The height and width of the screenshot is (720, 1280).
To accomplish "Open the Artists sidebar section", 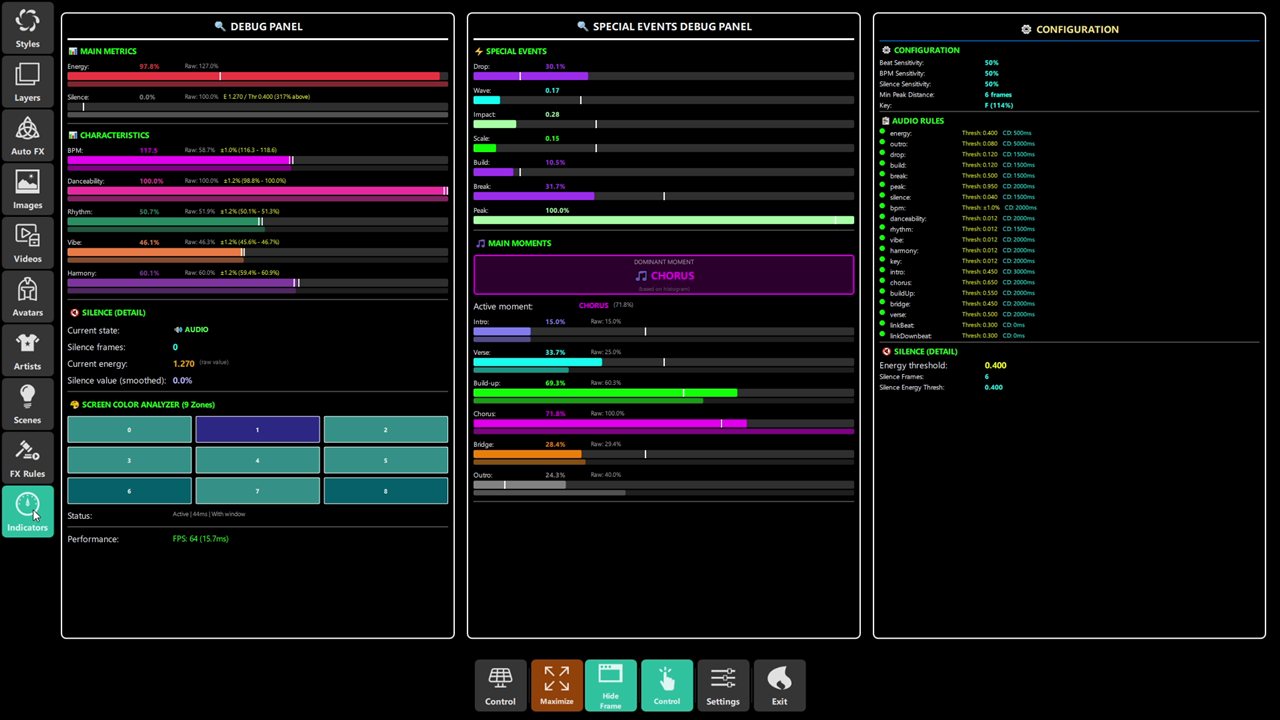I will [x=27, y=349].
